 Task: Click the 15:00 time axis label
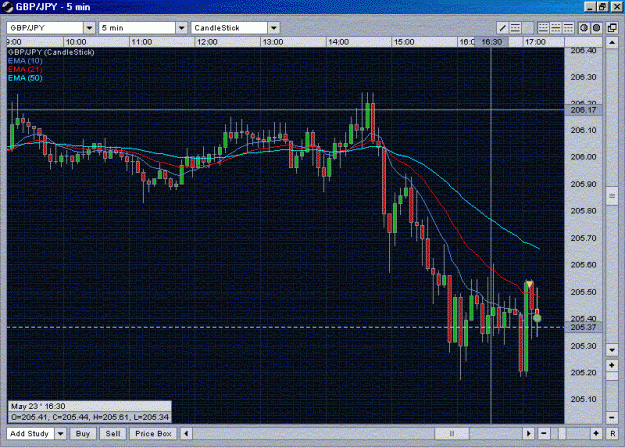(x=404, y=42)
